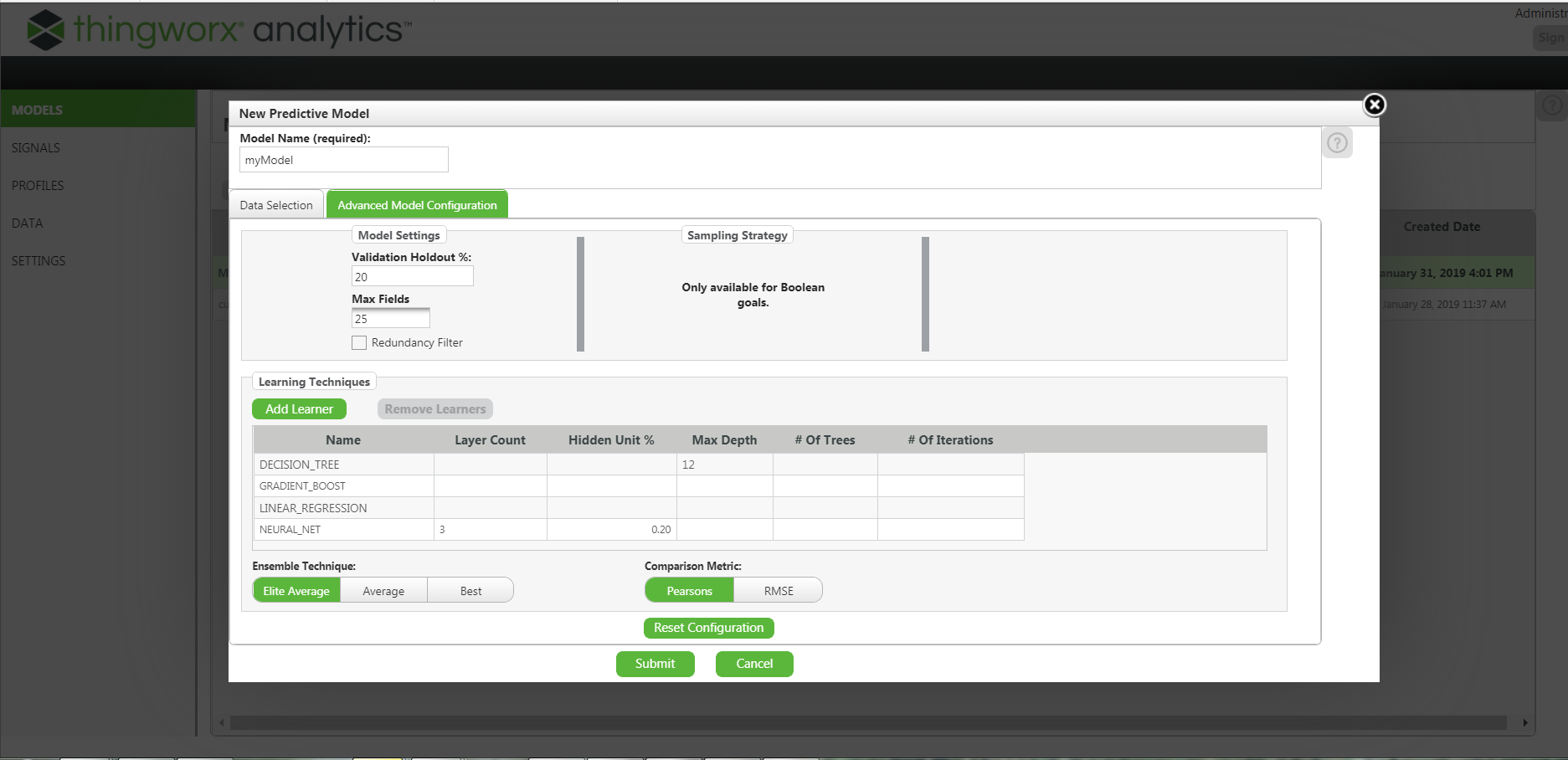This screenshot has width=1568, height=760.
Task: Click the right arrow of the bottom scrollbar
Action: pyautogui.click(x=1524, y=721)
